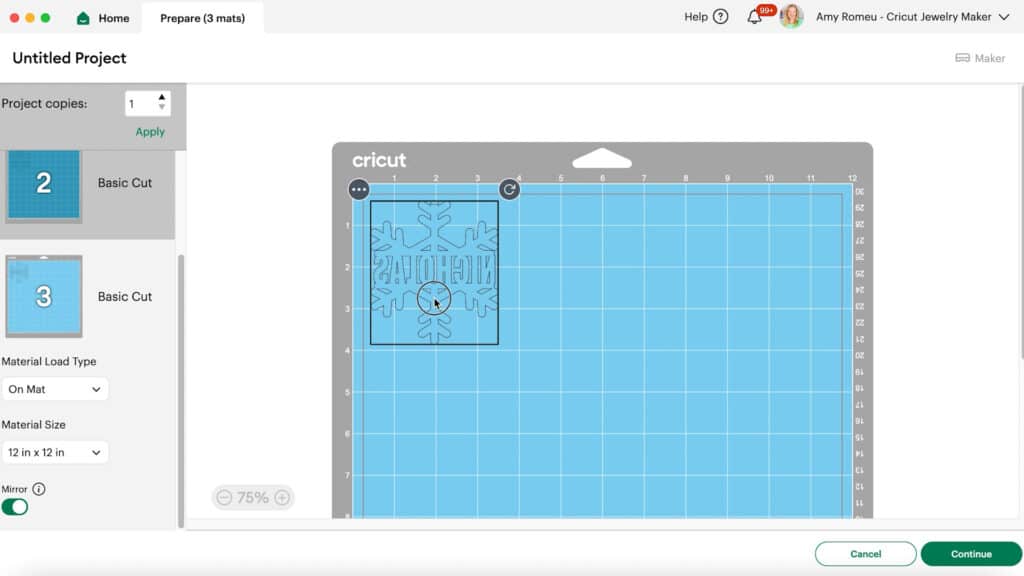Screen dimensions: 1024x576
Task: Open the Home tab
Action: 103,18
